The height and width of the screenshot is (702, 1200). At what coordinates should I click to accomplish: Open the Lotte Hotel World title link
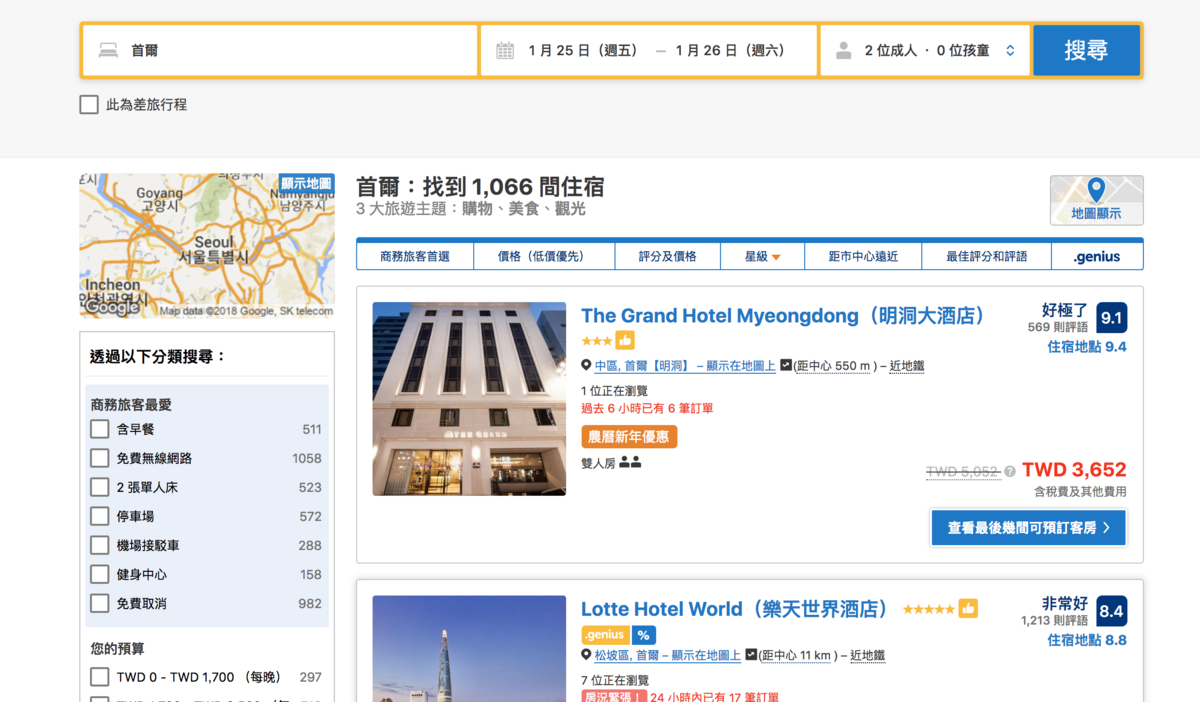pos(735,609)
